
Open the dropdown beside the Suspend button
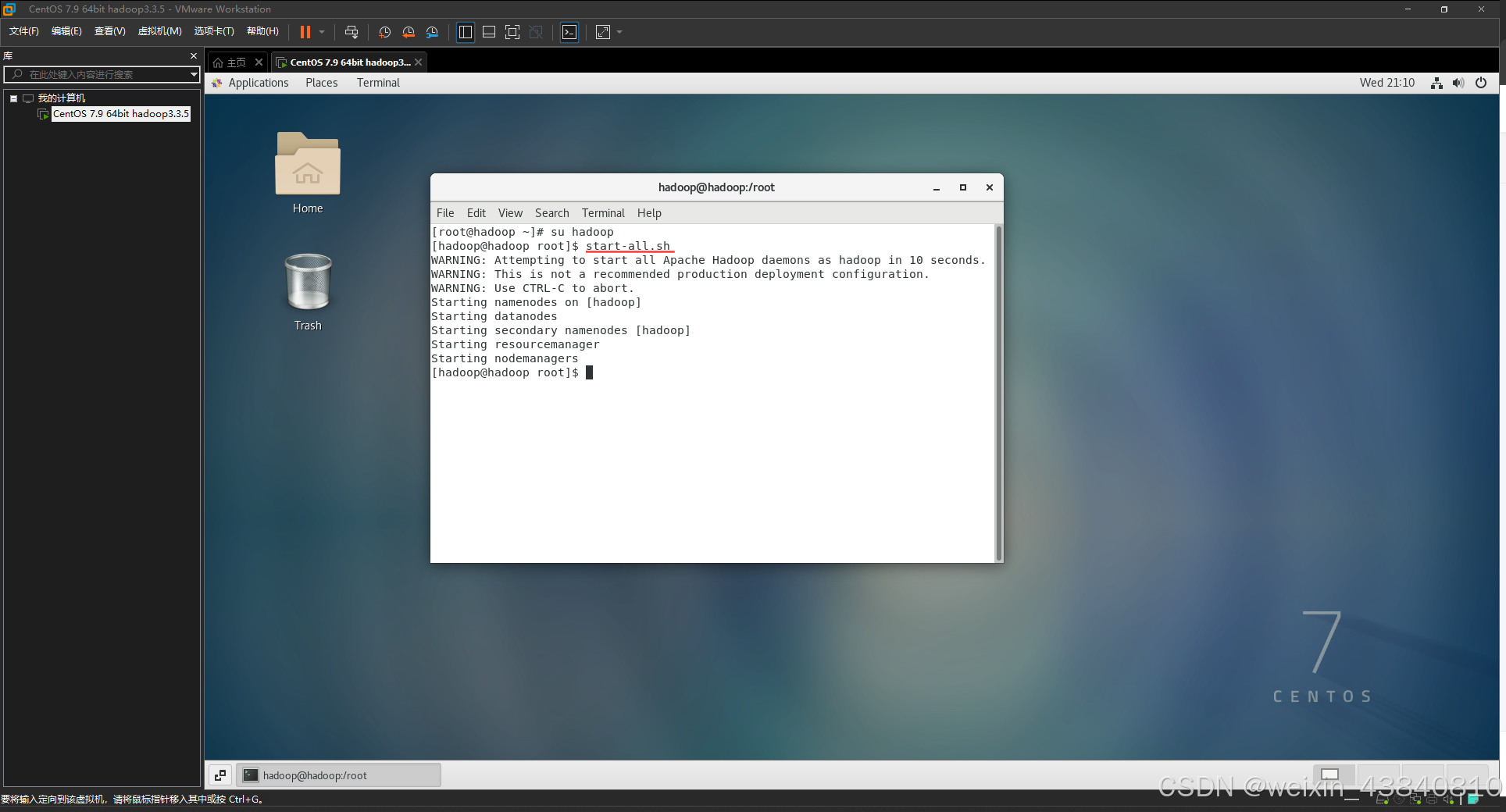321,32
